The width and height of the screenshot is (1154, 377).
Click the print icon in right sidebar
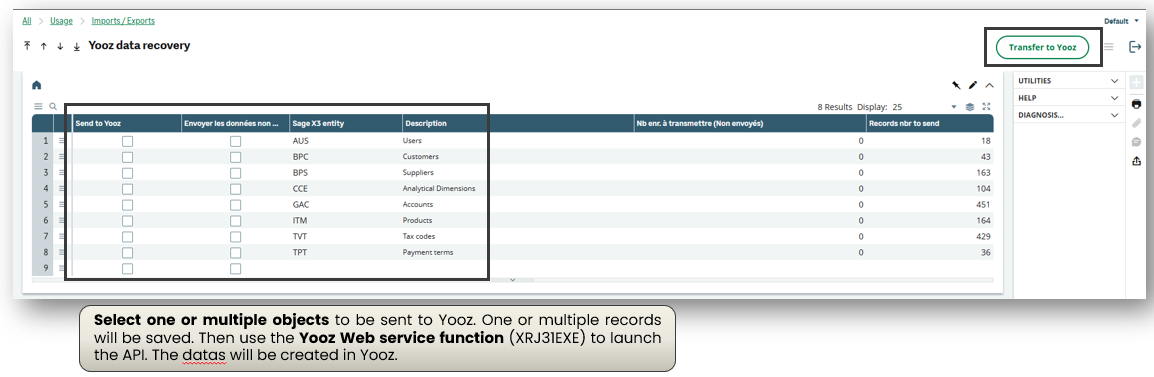point(1136,104)
